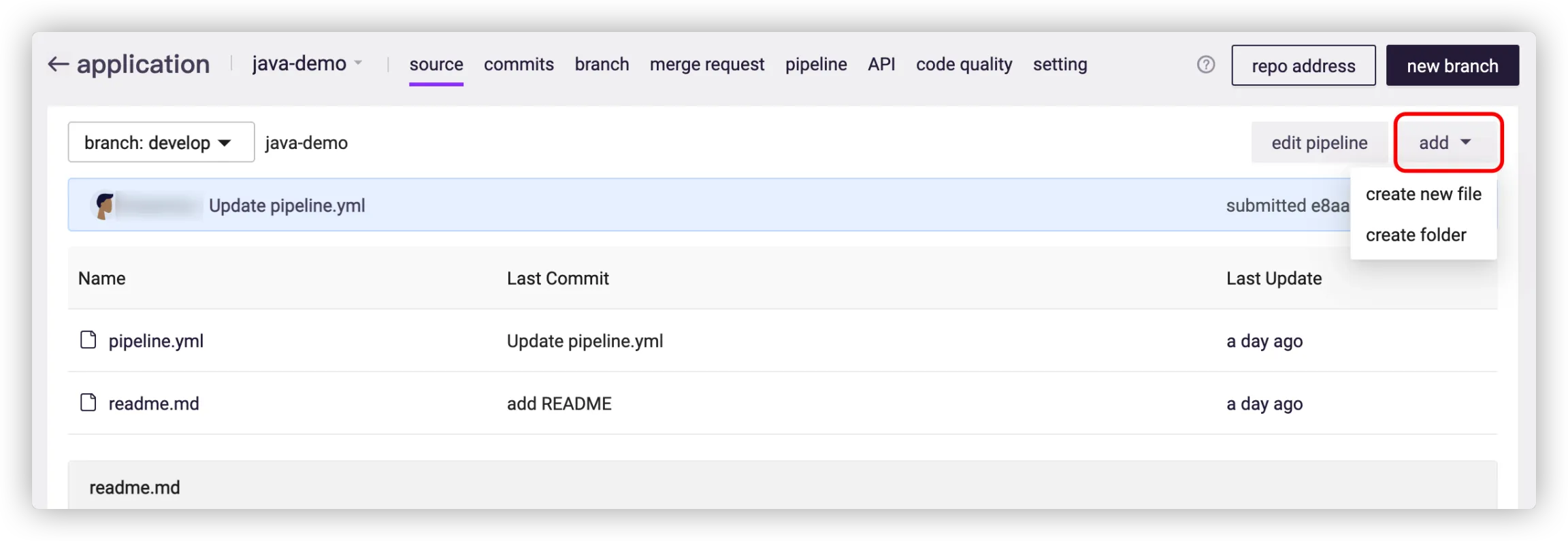Click the edit pipeline button
Screen dimensions: 1568x541
[x=1319, y=142]
